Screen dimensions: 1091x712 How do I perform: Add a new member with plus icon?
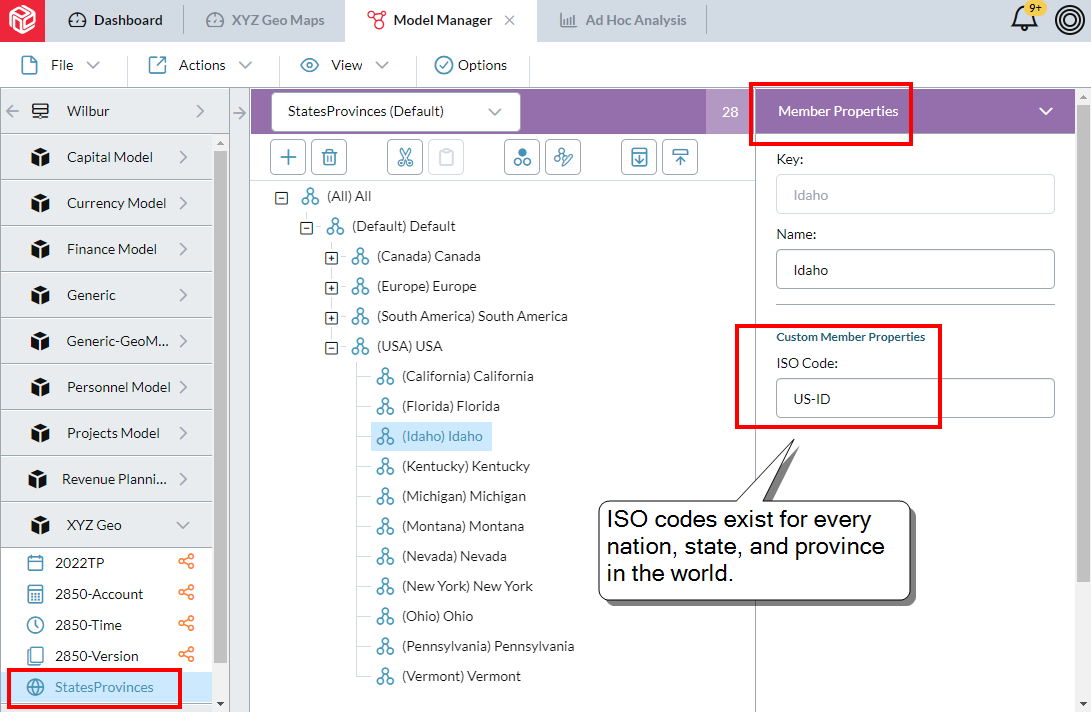pos(288,157)
